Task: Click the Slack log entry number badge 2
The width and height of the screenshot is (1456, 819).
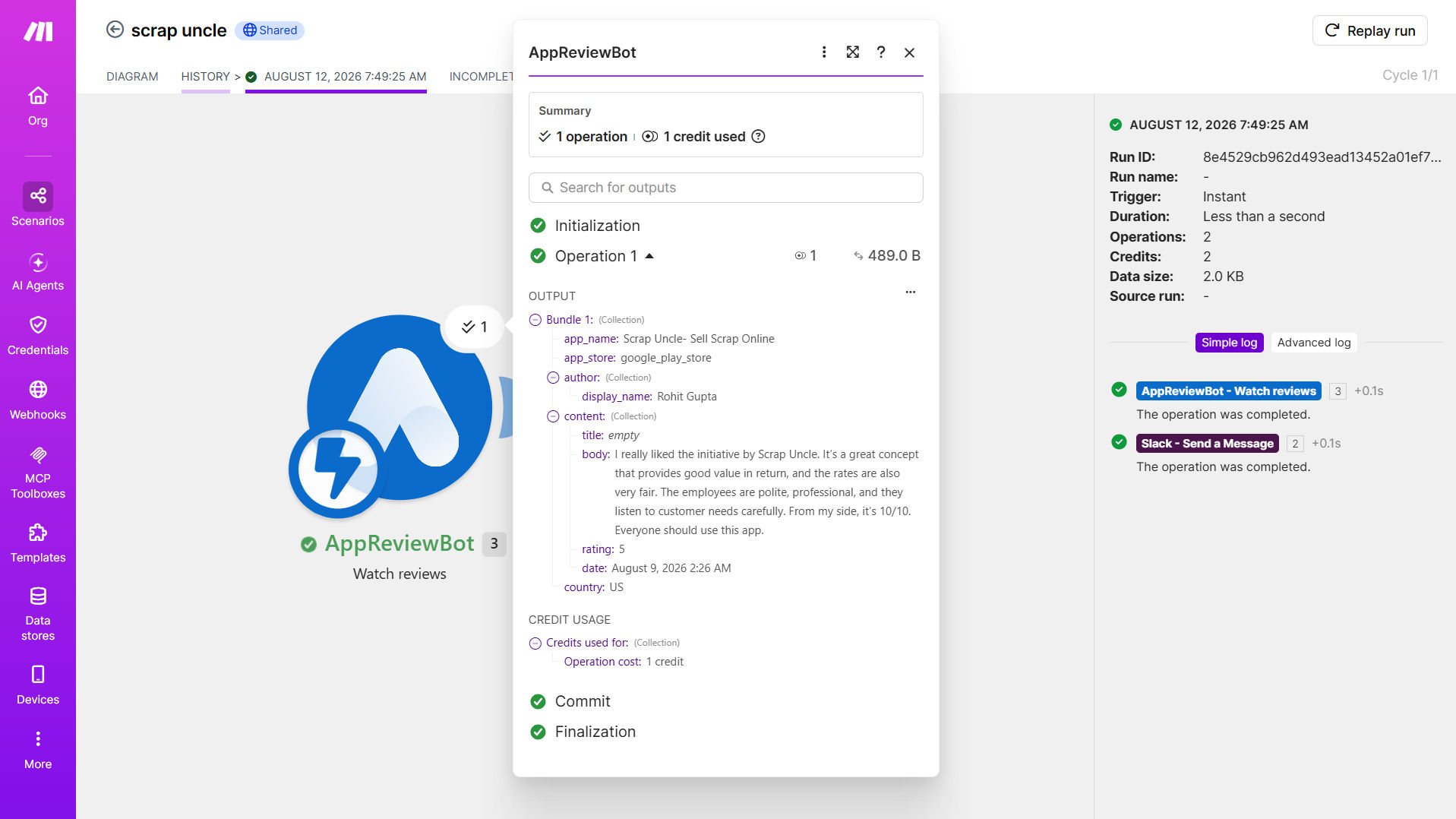Action: (x=1295, y=444)
